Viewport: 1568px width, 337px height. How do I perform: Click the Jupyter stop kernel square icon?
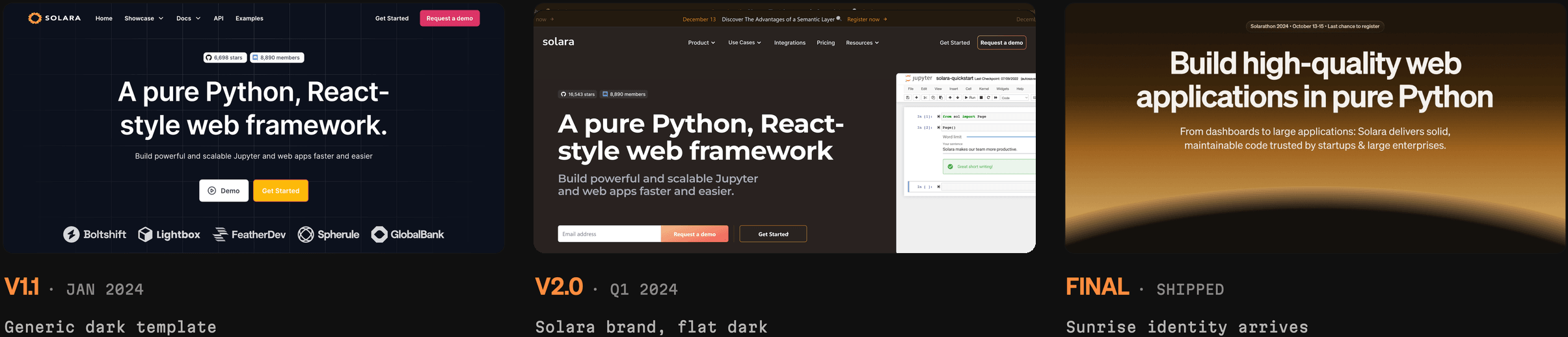pyautogui.click(x=981, y=98)
